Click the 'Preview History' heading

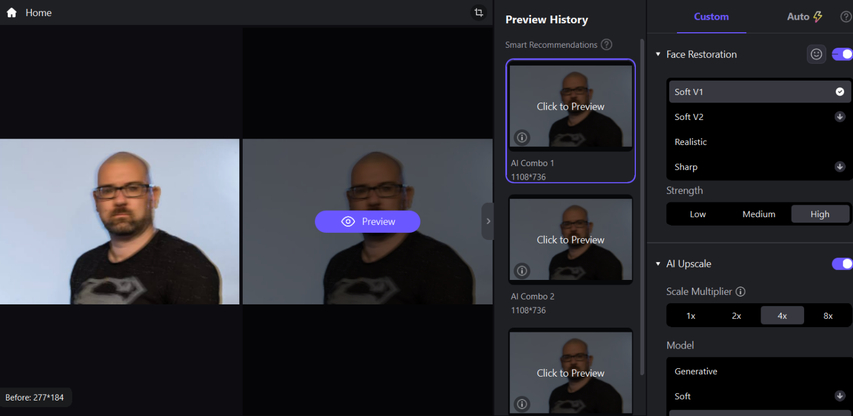point(547,20)
